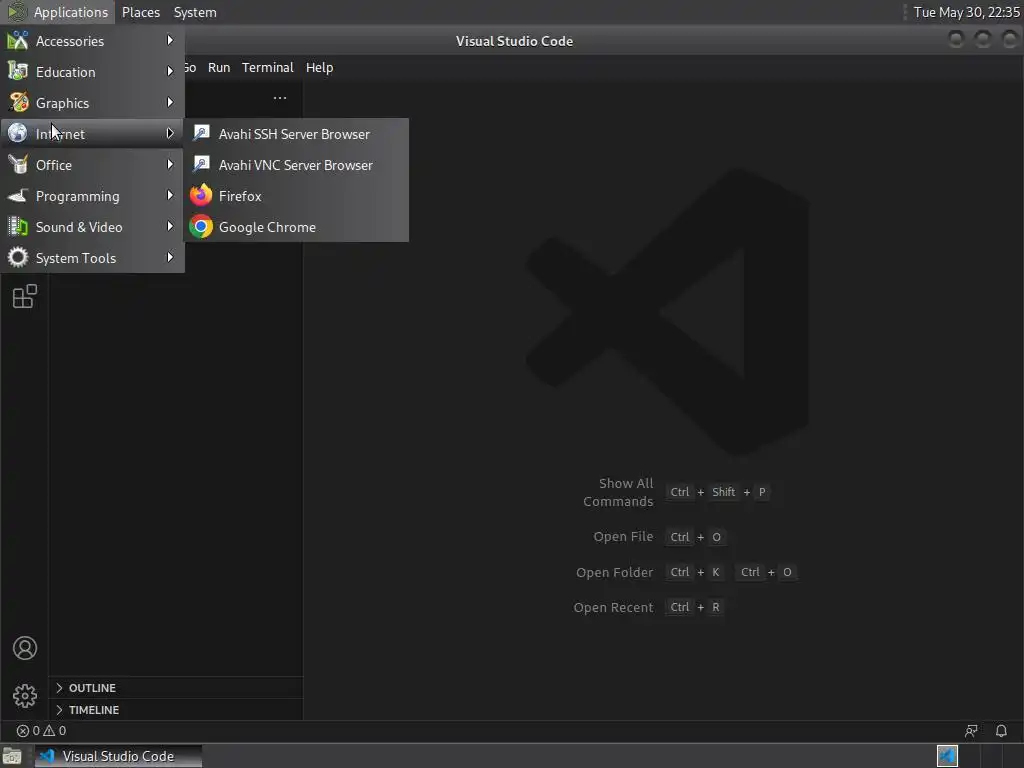
Task: Expand the OUTLINE section
Action: [x=175, y=688]
